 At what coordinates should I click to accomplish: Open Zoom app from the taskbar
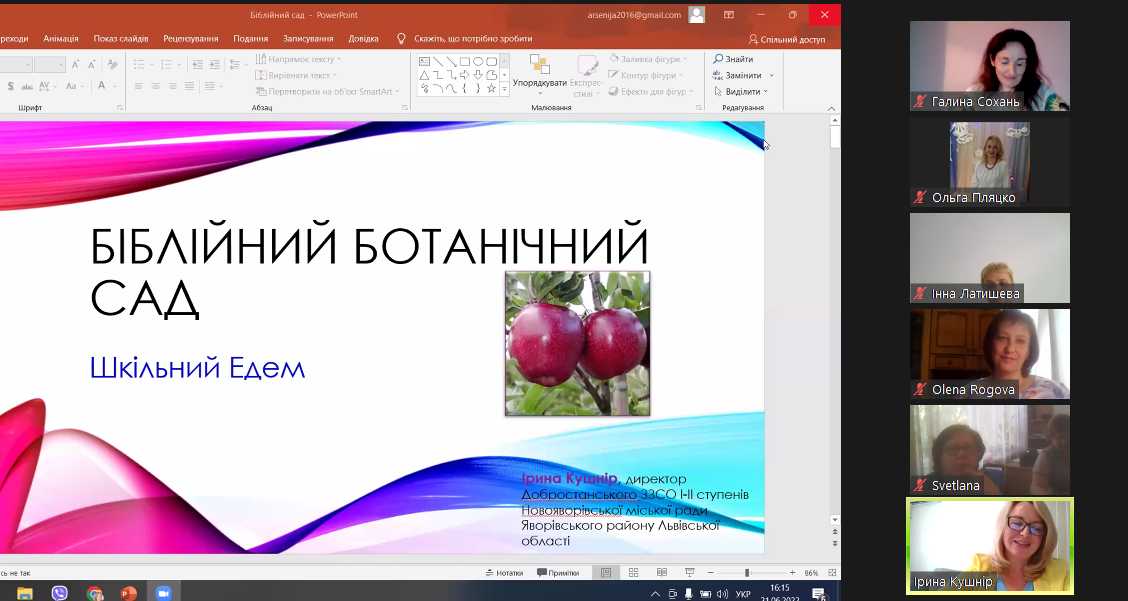click(163, 593)
